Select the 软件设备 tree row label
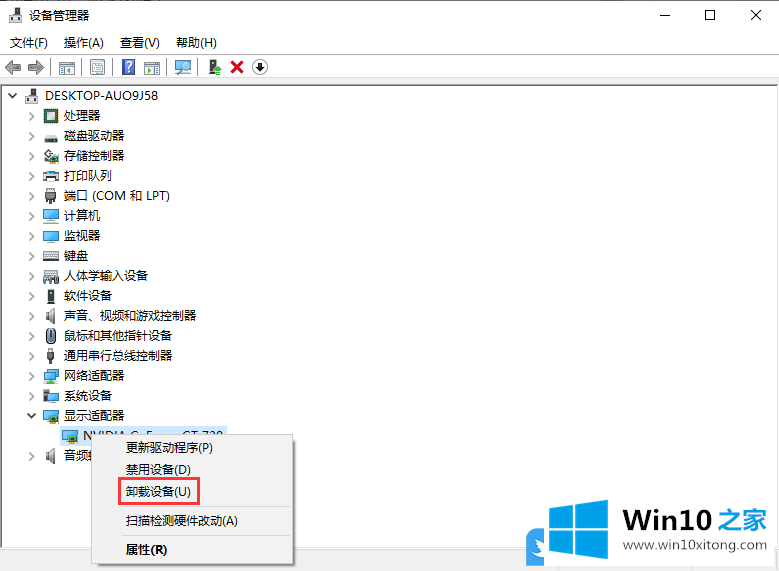The height and width of the screenshot is (571, 779). pos(88,296)
